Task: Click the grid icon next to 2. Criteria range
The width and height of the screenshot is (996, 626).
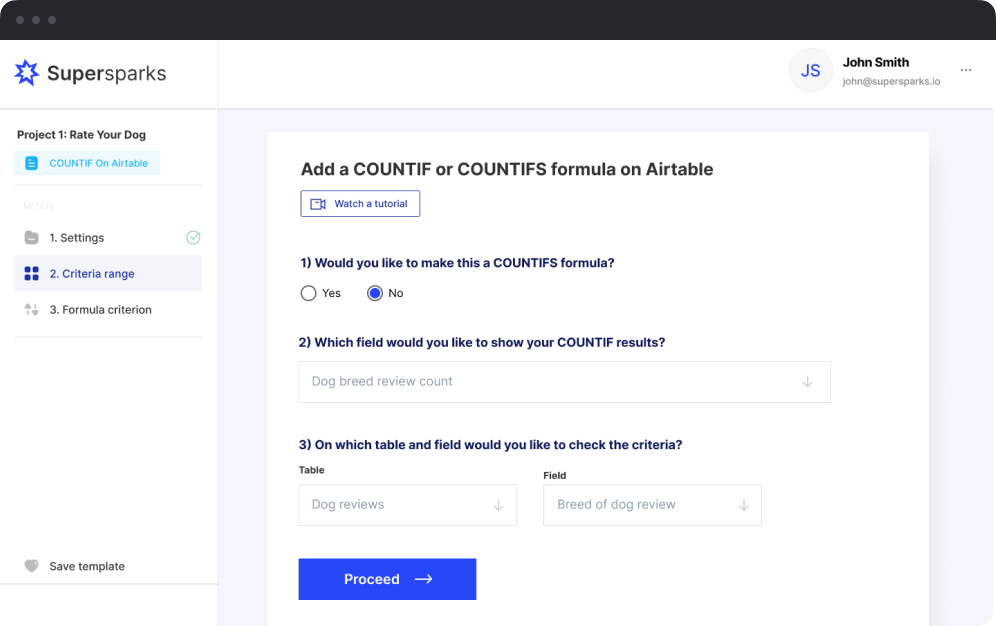Action: (x=31, y=273)
